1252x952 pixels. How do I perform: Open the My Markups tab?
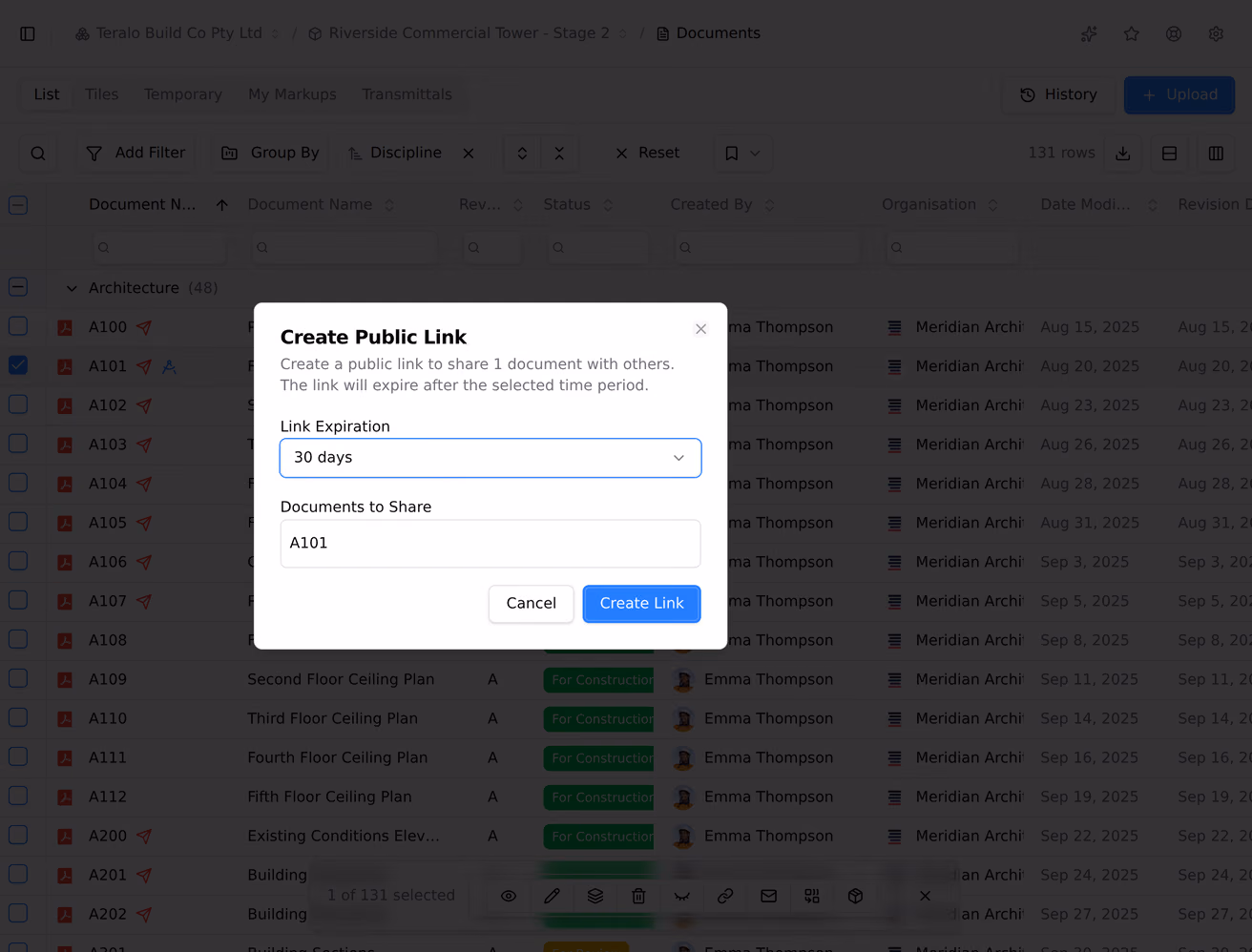point(292,94)
